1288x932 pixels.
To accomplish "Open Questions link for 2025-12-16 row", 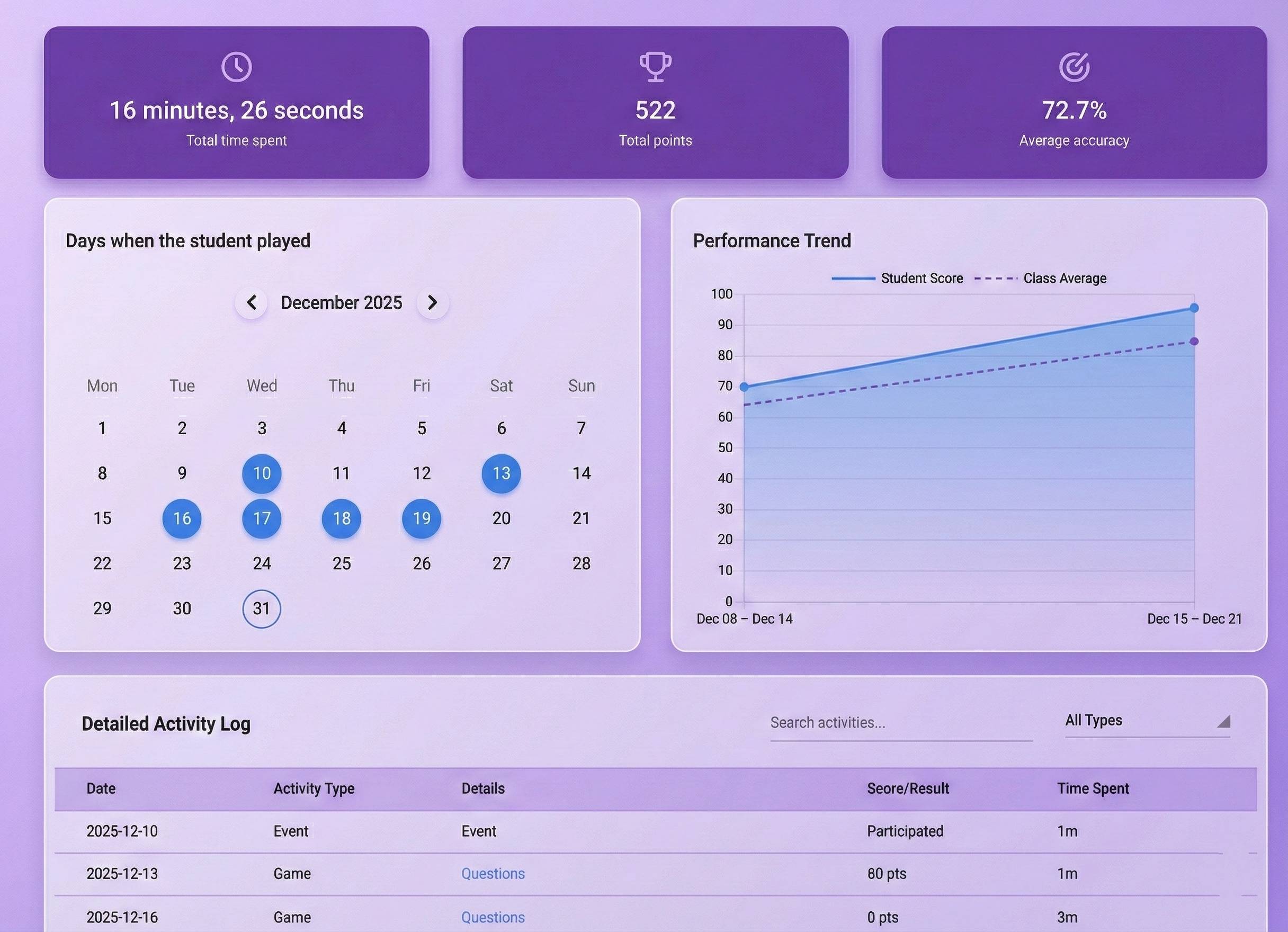I will pos(493,917).
